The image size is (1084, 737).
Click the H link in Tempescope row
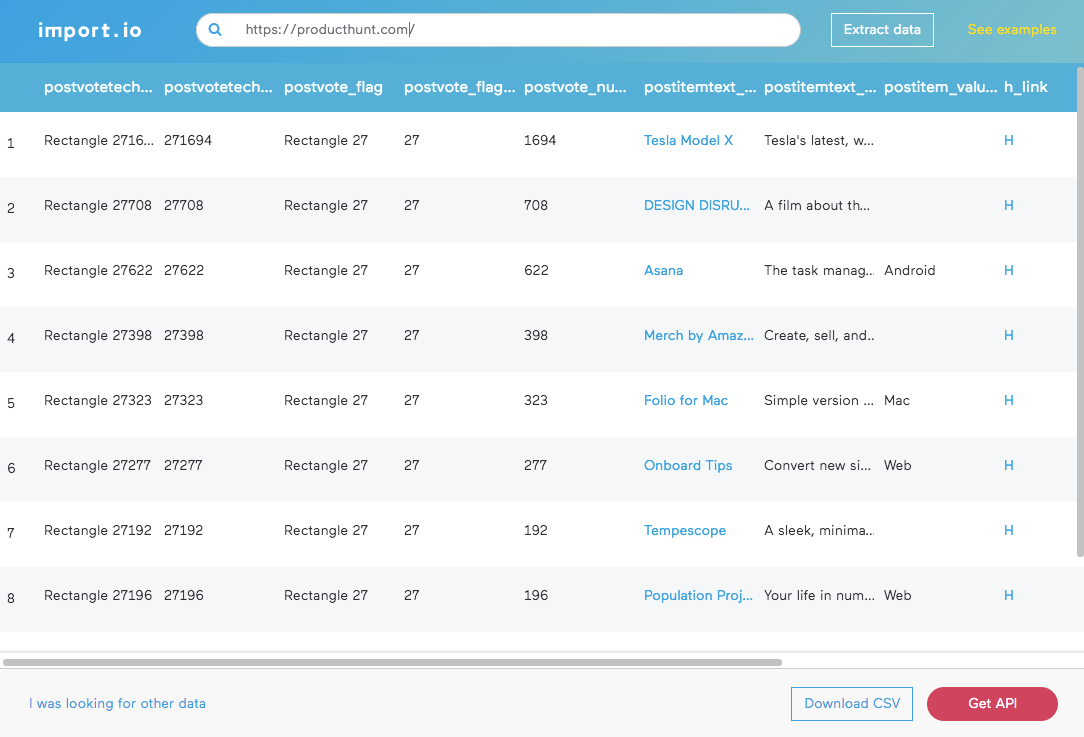[x=1009, y=530]
